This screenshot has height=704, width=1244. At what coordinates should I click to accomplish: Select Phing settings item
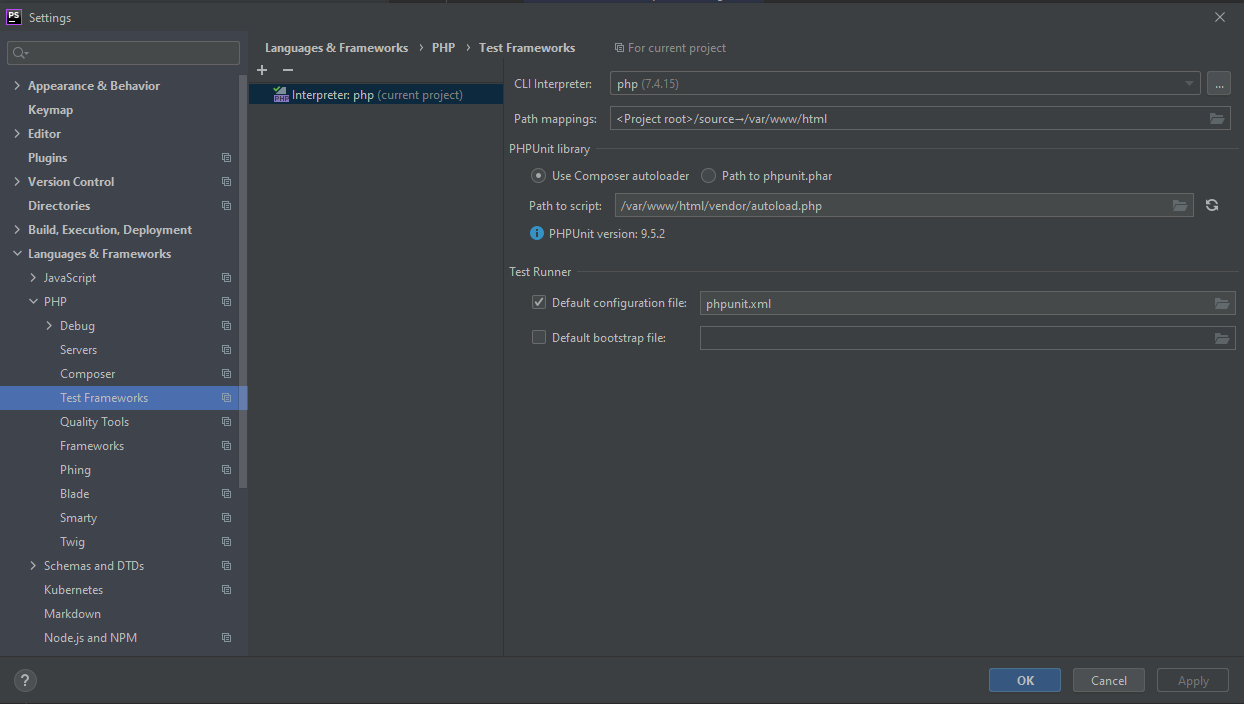click(x=75, y=470)
